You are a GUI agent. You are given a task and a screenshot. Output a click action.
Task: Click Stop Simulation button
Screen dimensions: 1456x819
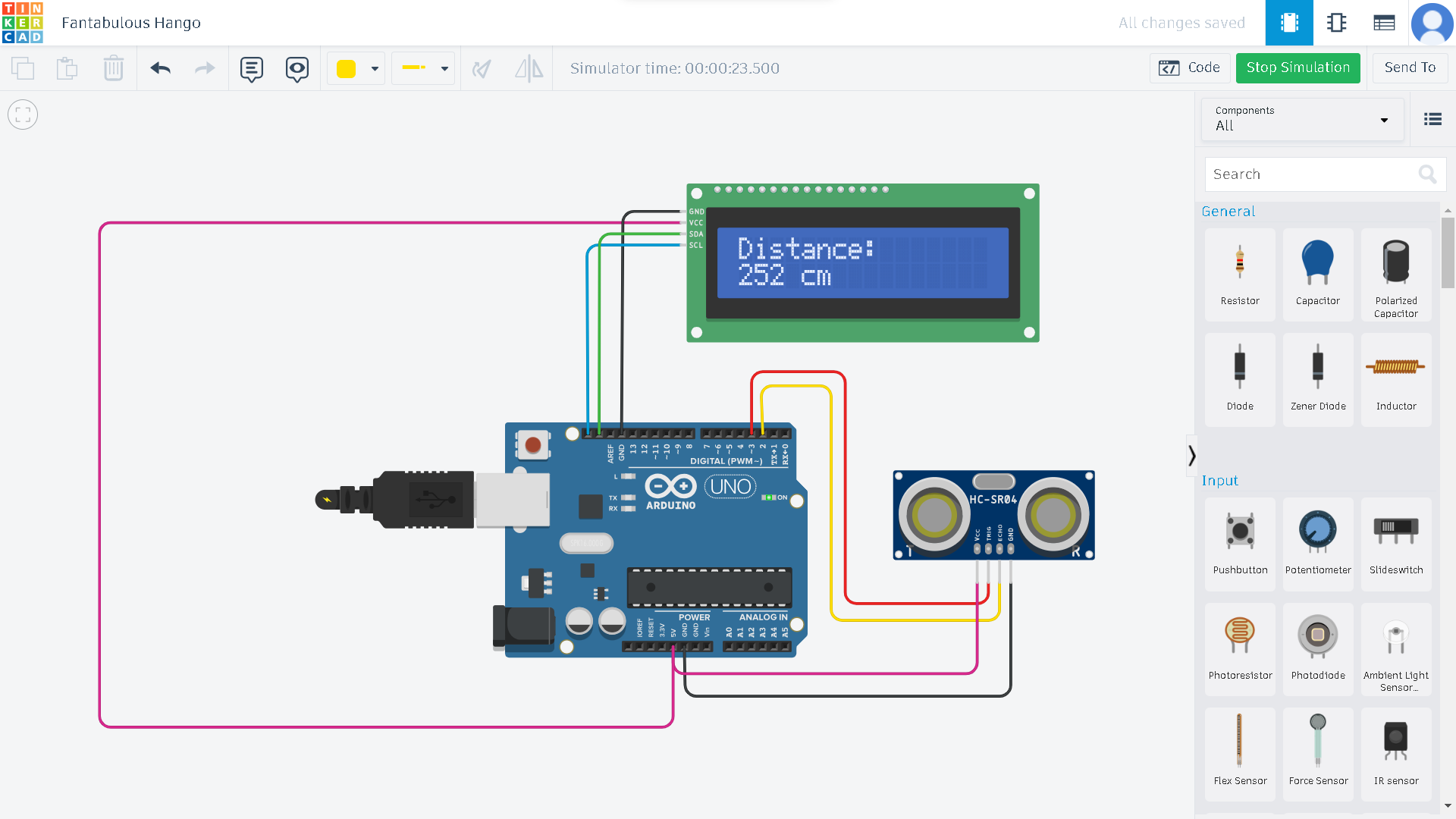coord(1297,68)
